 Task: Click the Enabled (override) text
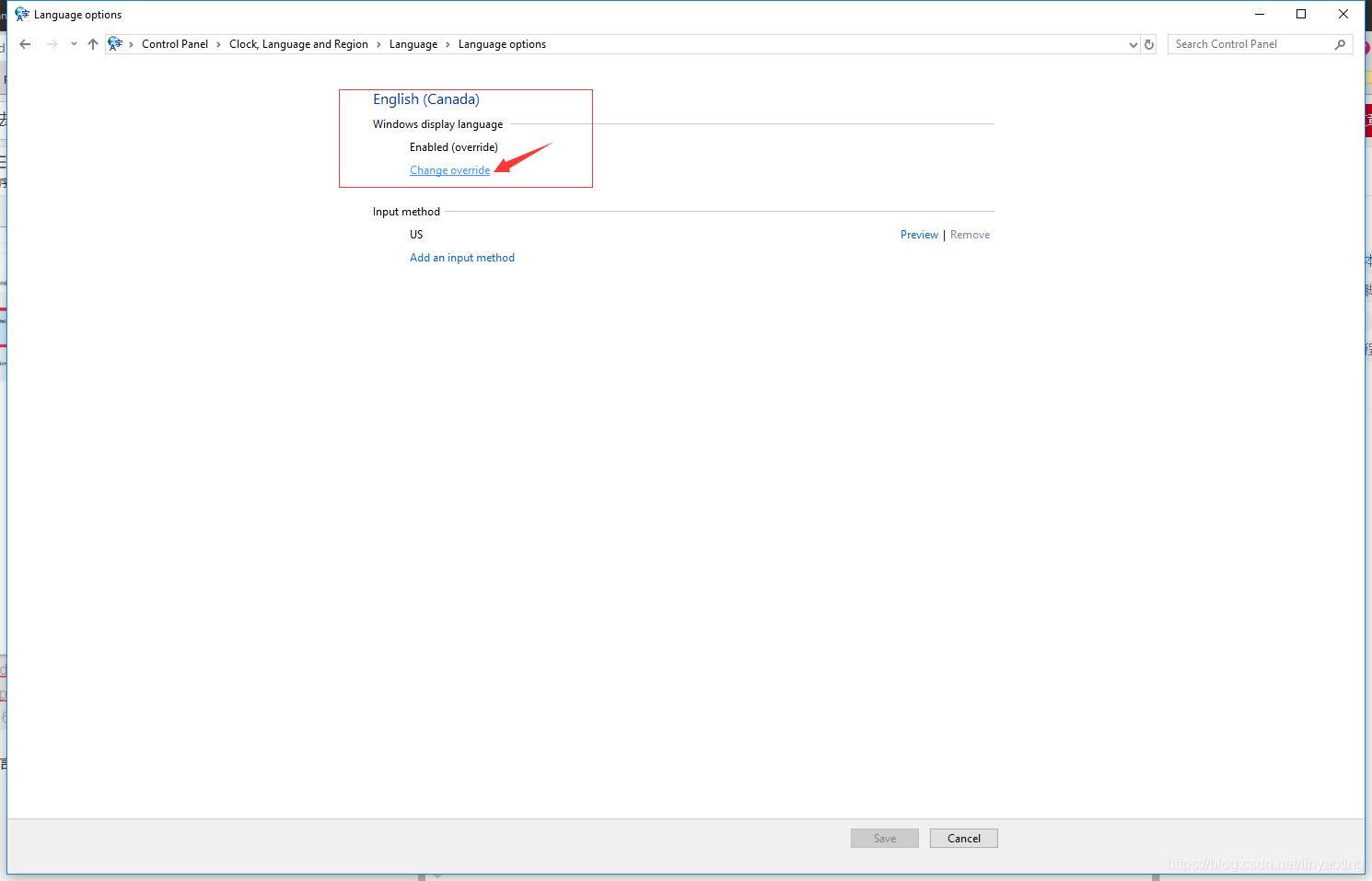tap(454, 147)
